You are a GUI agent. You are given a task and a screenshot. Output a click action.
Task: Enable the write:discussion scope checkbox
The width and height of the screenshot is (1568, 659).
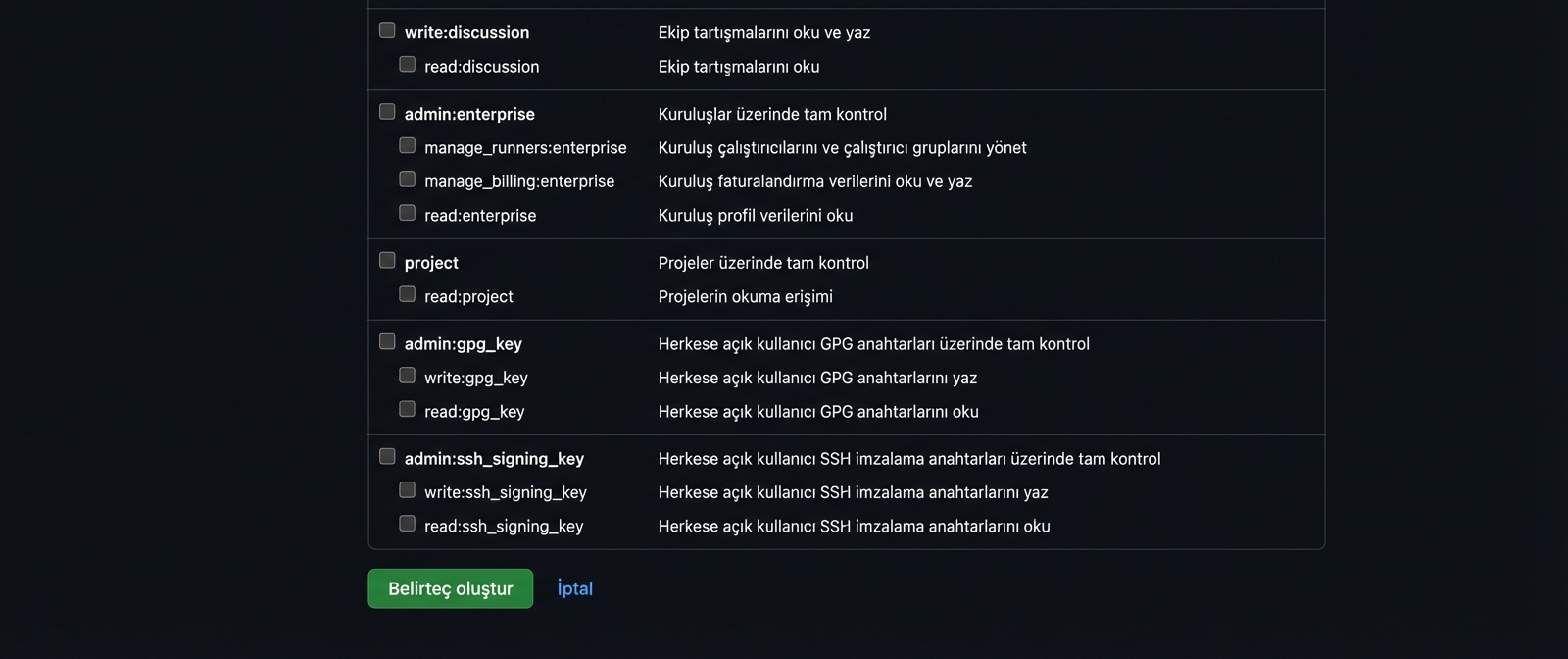tap(387, 30)
